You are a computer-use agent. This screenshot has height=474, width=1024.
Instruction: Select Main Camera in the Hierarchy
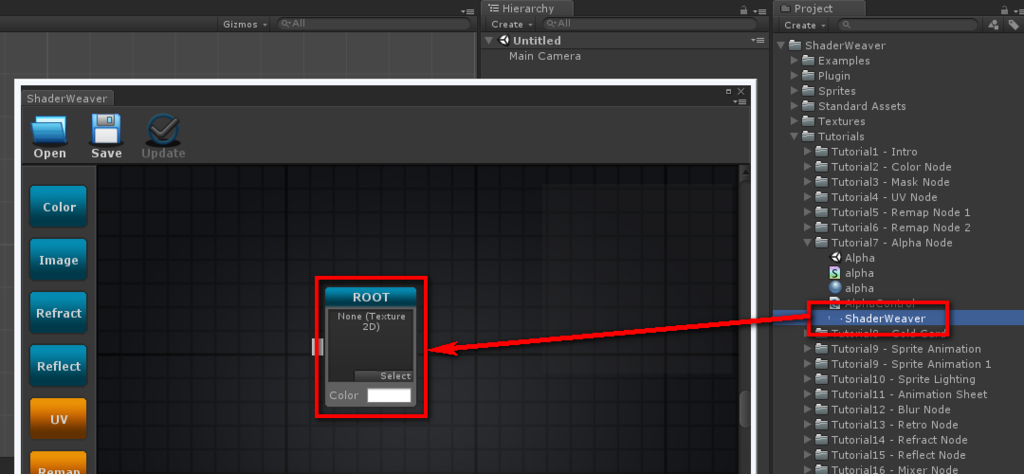tap(545, 56)
